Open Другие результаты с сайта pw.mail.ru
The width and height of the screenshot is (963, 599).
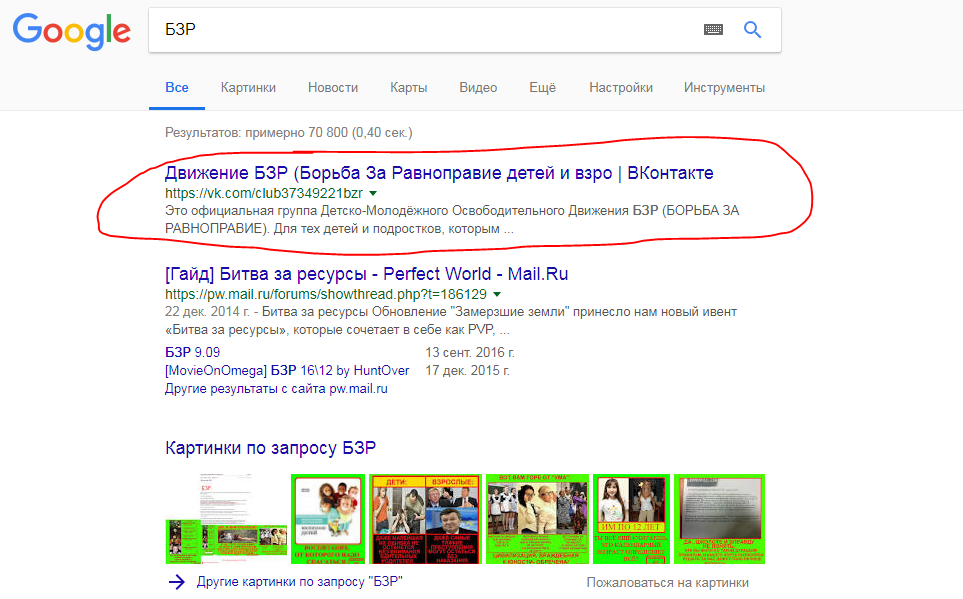click(x=276, y=389)
